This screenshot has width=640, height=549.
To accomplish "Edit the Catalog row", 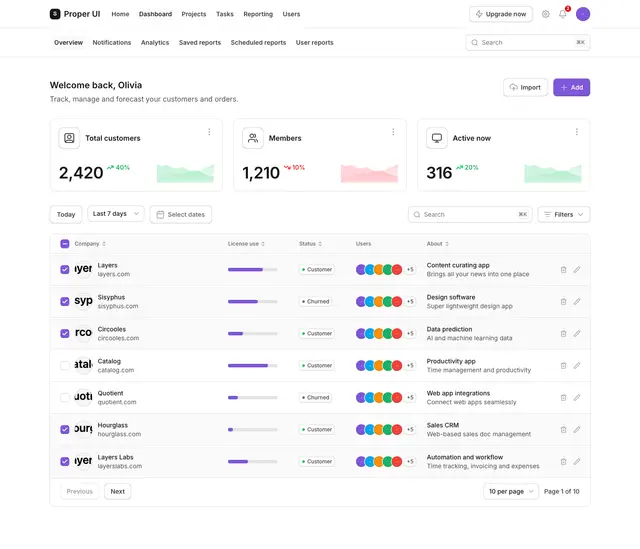I will 576,365.
